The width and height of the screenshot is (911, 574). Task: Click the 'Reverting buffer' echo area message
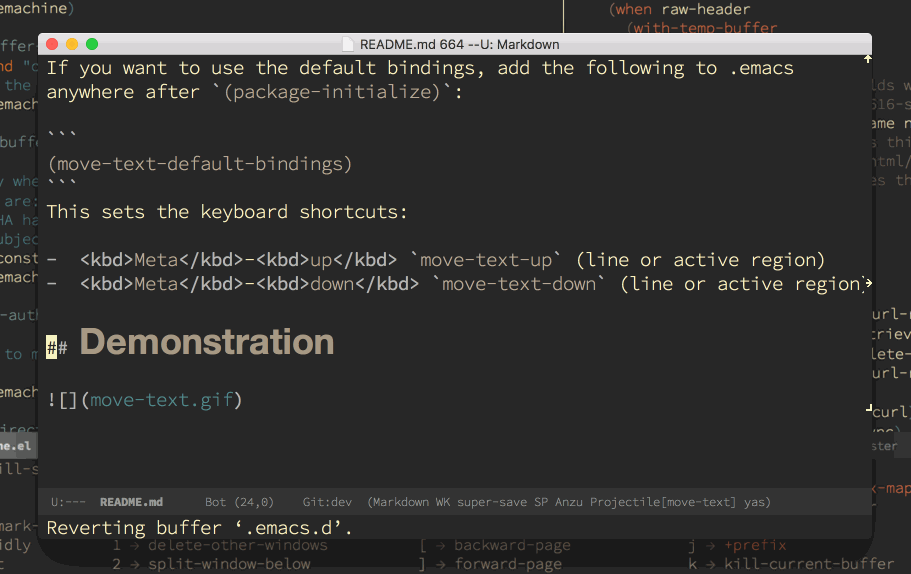[x=199, y=528]
